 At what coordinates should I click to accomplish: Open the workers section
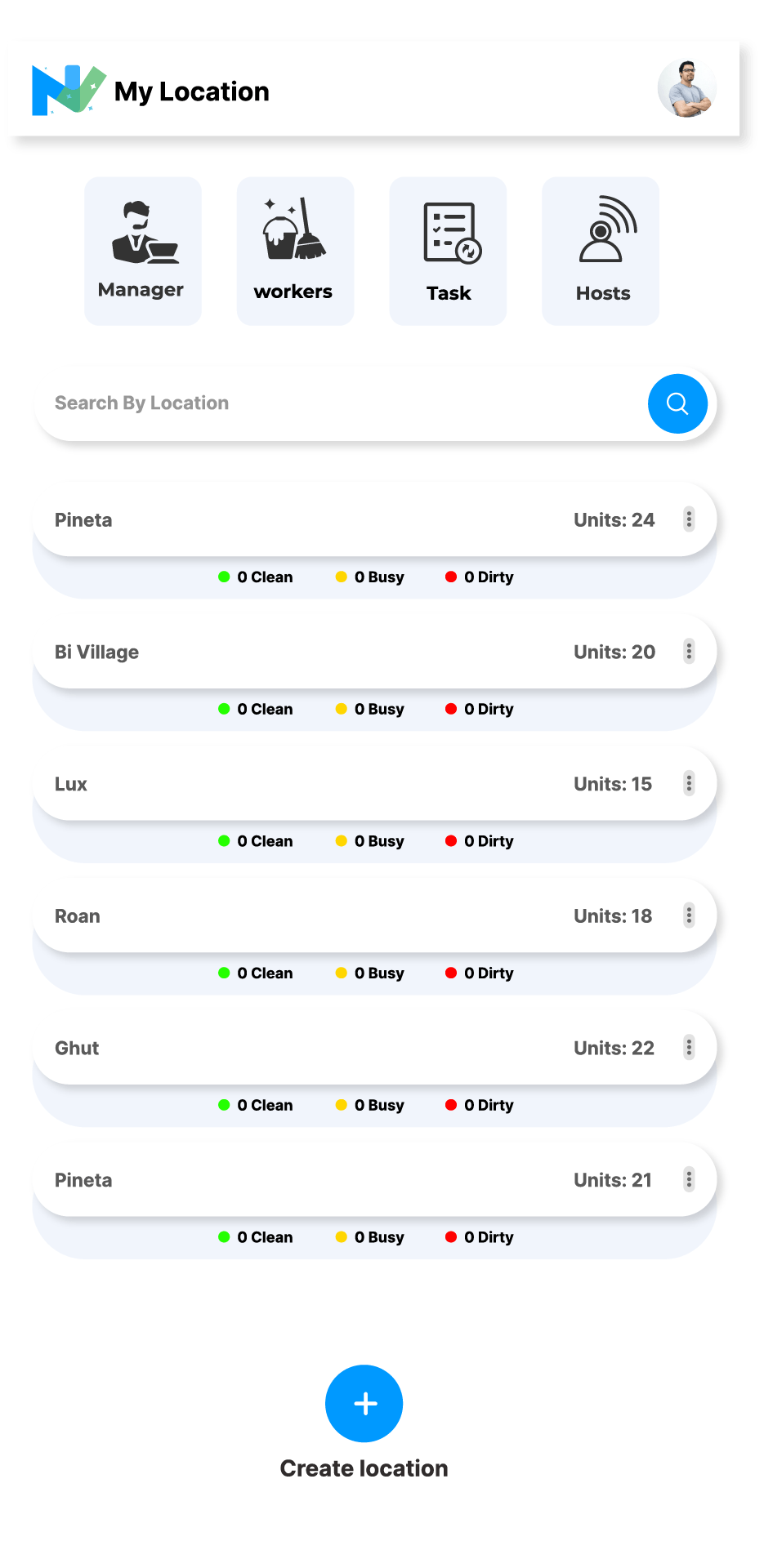coord(295,251)
